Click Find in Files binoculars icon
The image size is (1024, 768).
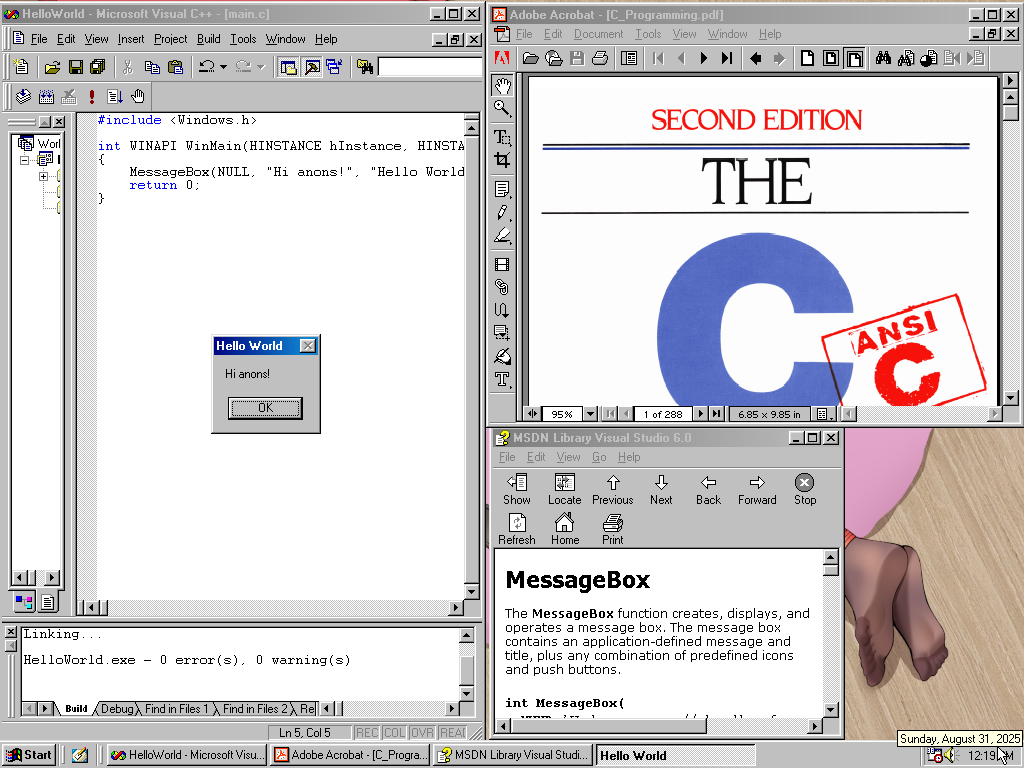tap(364, 67)
